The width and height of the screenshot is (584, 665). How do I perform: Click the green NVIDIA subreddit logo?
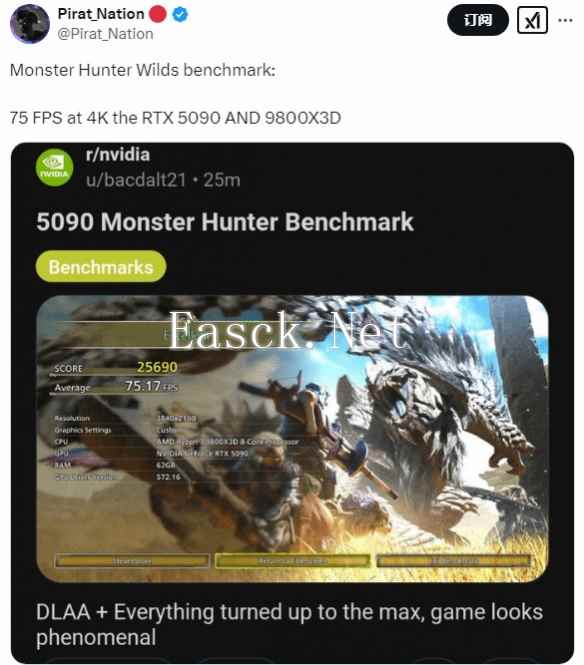(x=54, y=167)
